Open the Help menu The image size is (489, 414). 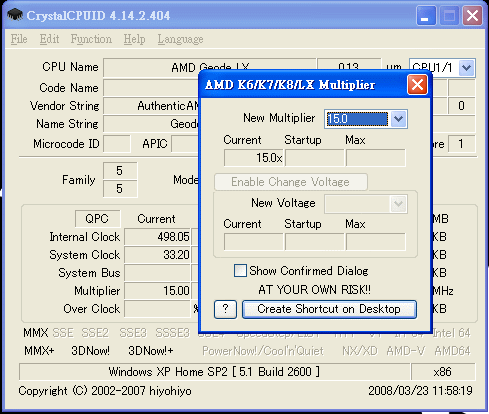[x=134, y=39]
